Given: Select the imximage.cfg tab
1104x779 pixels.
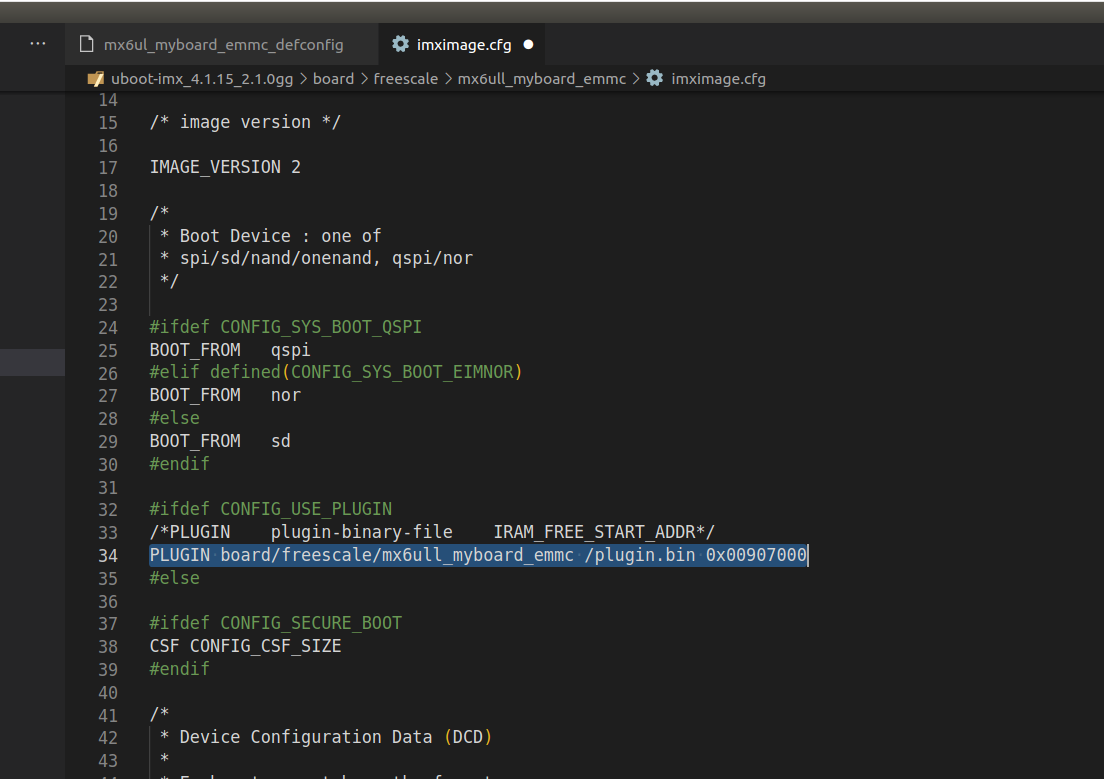Looking at the screenshot, I should click(x=463, y=44).
